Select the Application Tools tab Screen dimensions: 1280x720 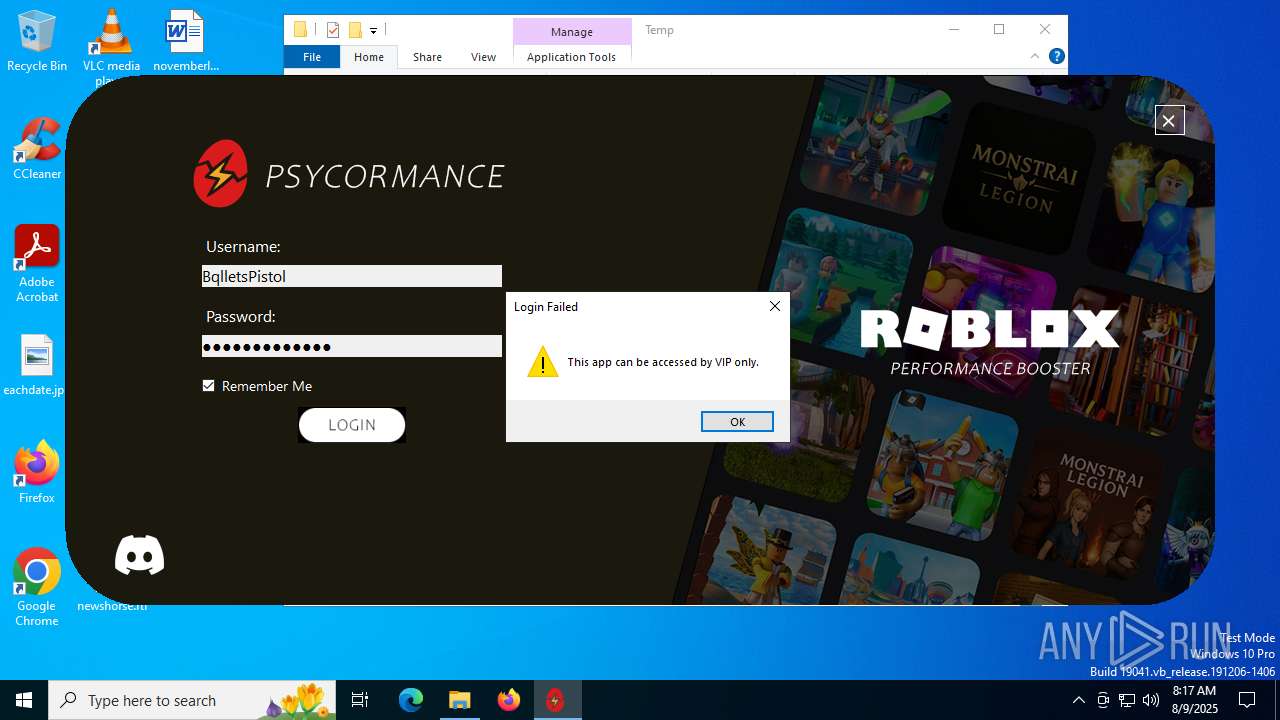[x=571, y=57]
